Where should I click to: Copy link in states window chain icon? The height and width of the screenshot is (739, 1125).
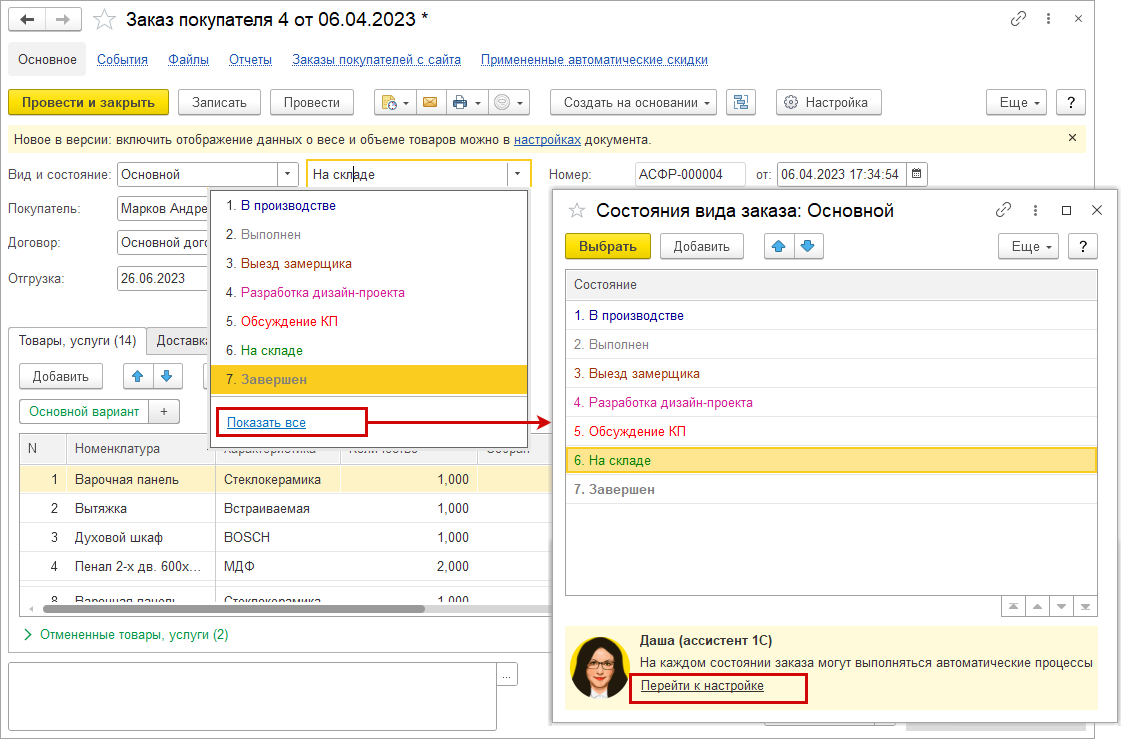pyautogui.click(x=1003, y=210)
